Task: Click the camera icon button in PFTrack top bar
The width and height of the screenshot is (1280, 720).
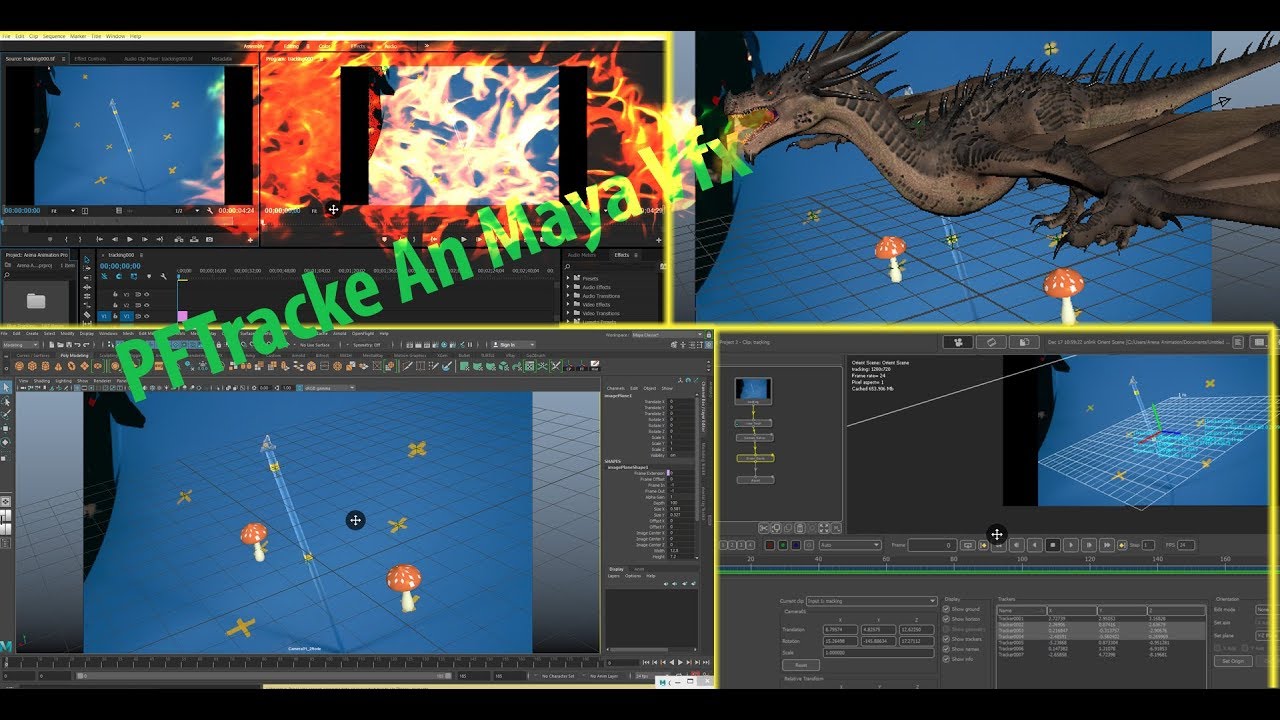Action: pyautogui.click(x=958, y=342)
